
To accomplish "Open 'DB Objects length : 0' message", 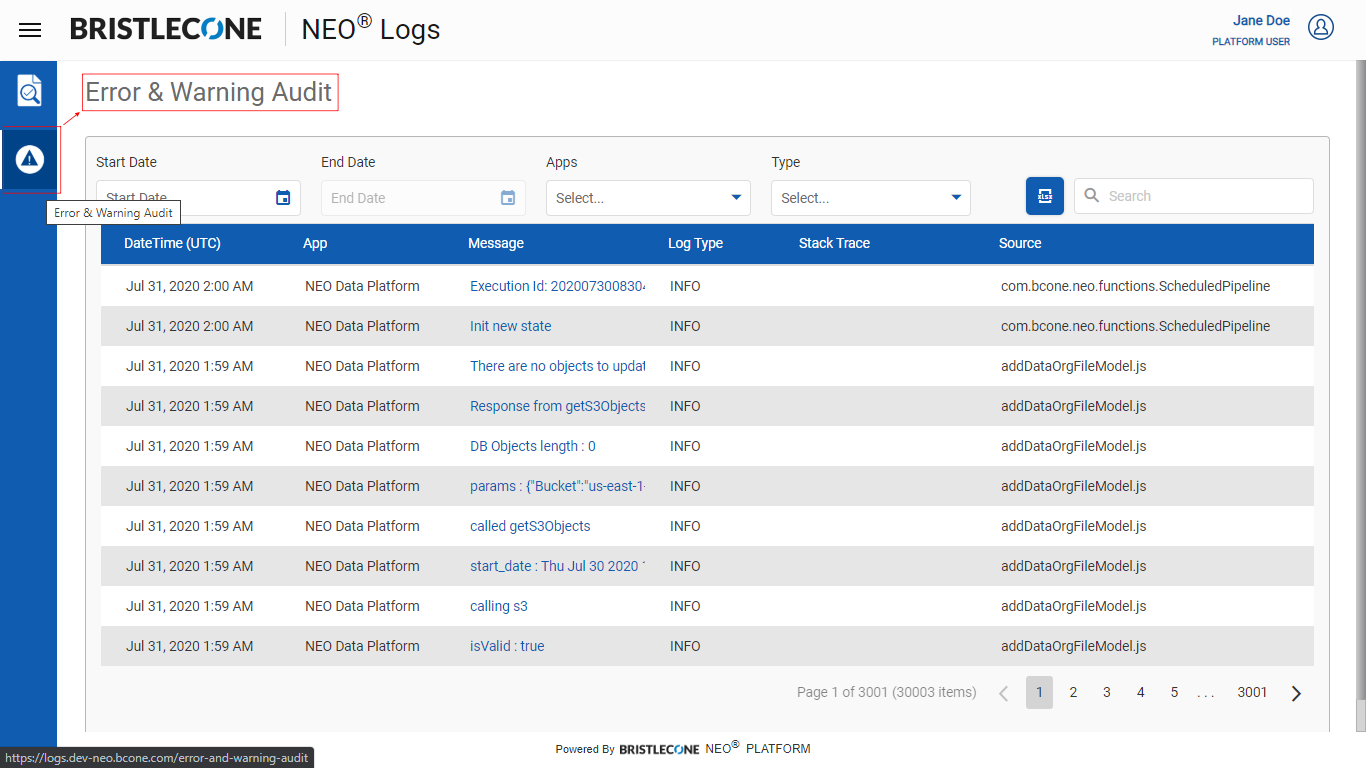I will pos(533,446).
